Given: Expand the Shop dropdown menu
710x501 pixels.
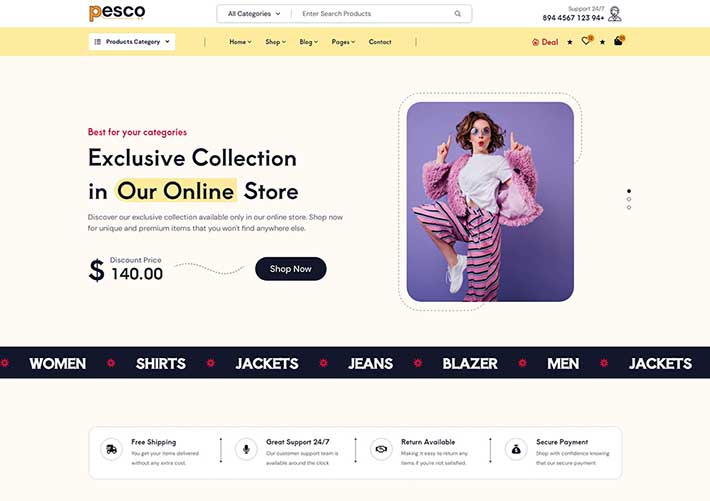Looking at the screenshot, I should 275,42.
